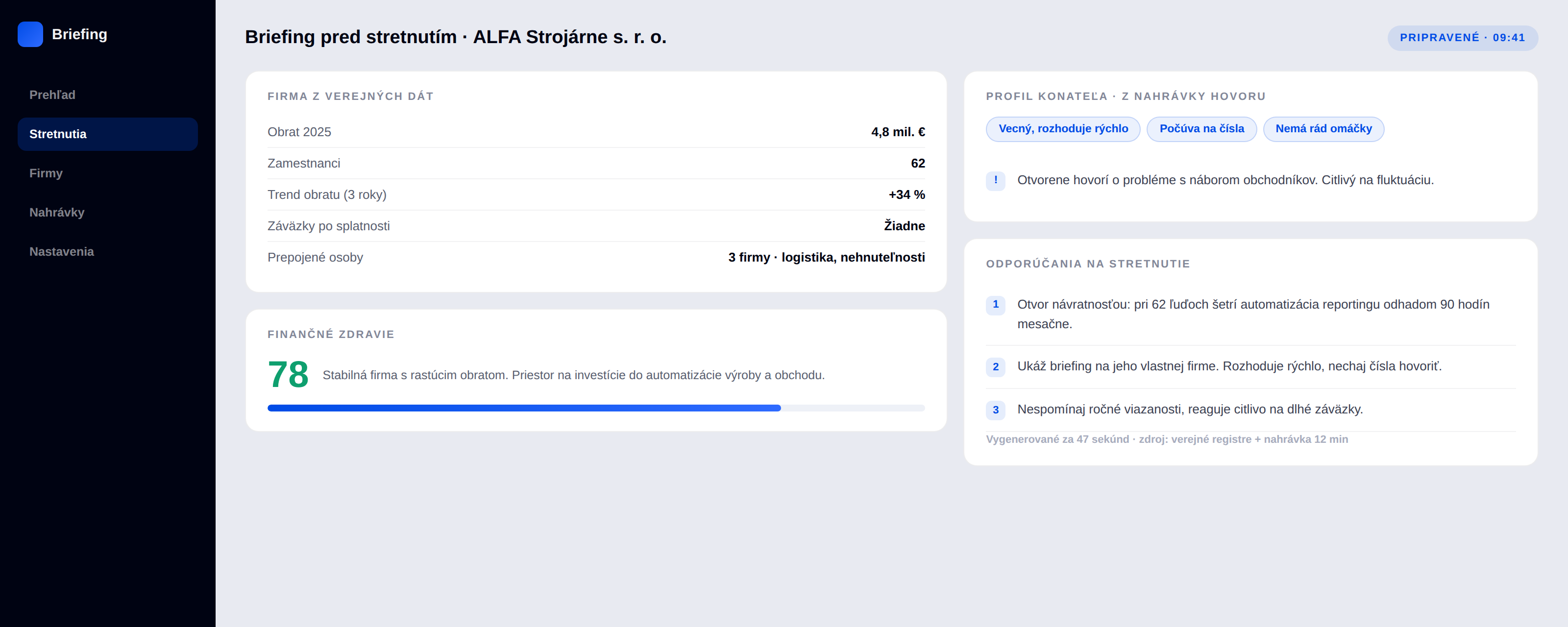Viewport: 1568px width, 627px height.
Task: Click '3 firmy · logistika, nehnuteľnosti' value
Action: [826, 258]
